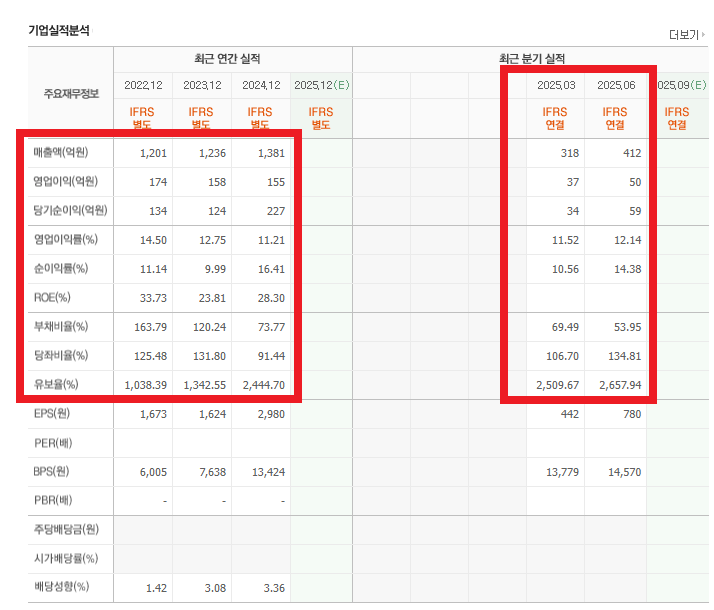Select the 2025.03 quarterly column header
The image size is (714, 610).
[555, 86]
